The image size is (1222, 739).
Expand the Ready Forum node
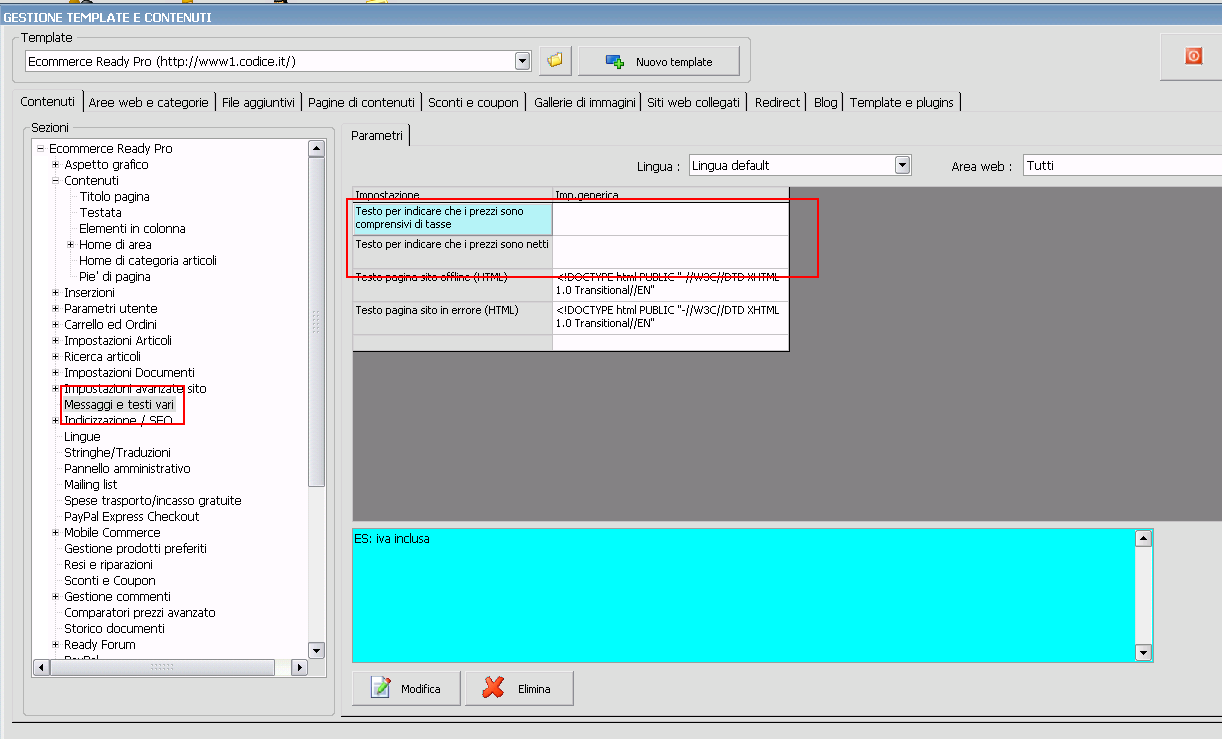(56, 644)
